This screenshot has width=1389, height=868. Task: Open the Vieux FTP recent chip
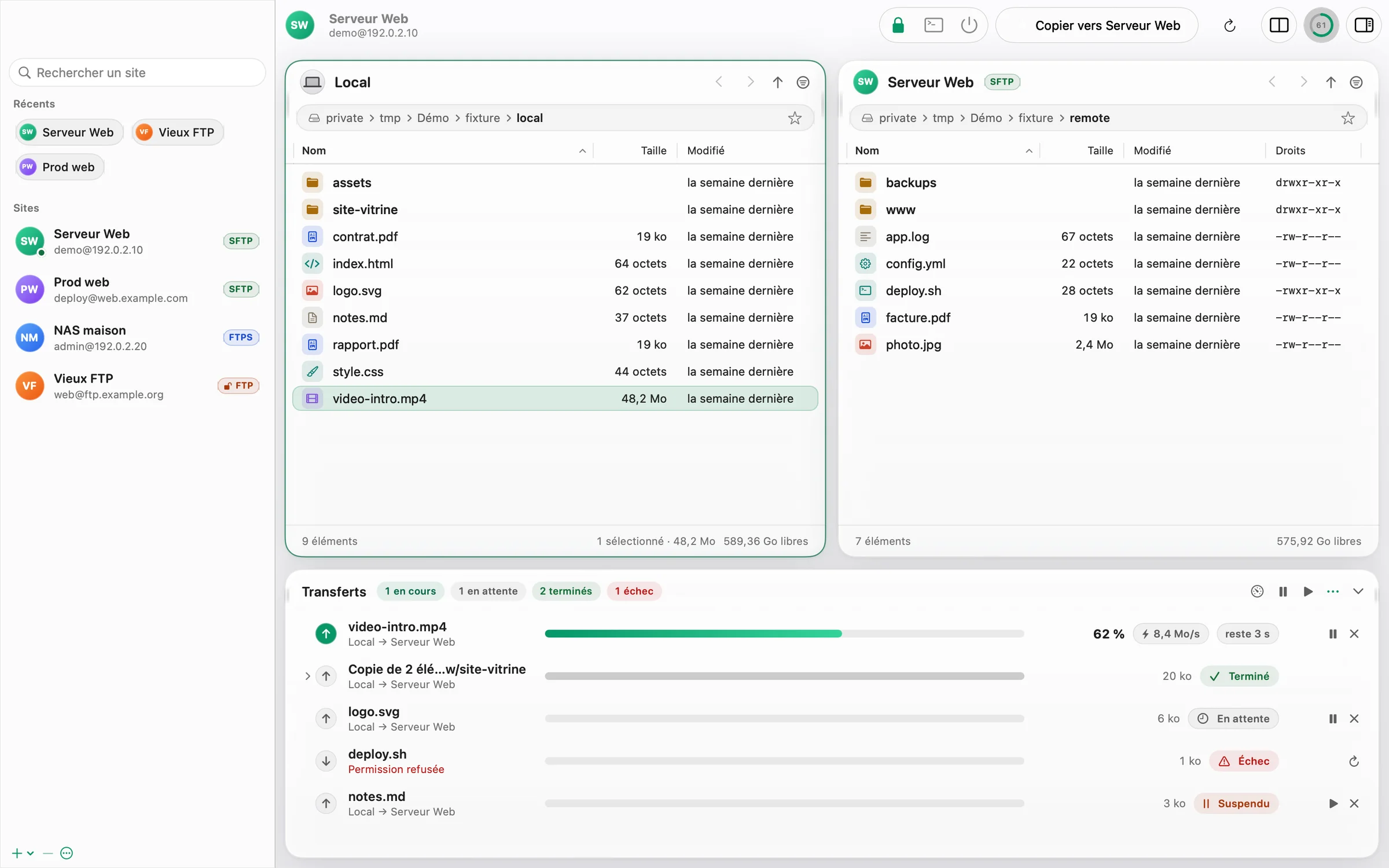177,133
